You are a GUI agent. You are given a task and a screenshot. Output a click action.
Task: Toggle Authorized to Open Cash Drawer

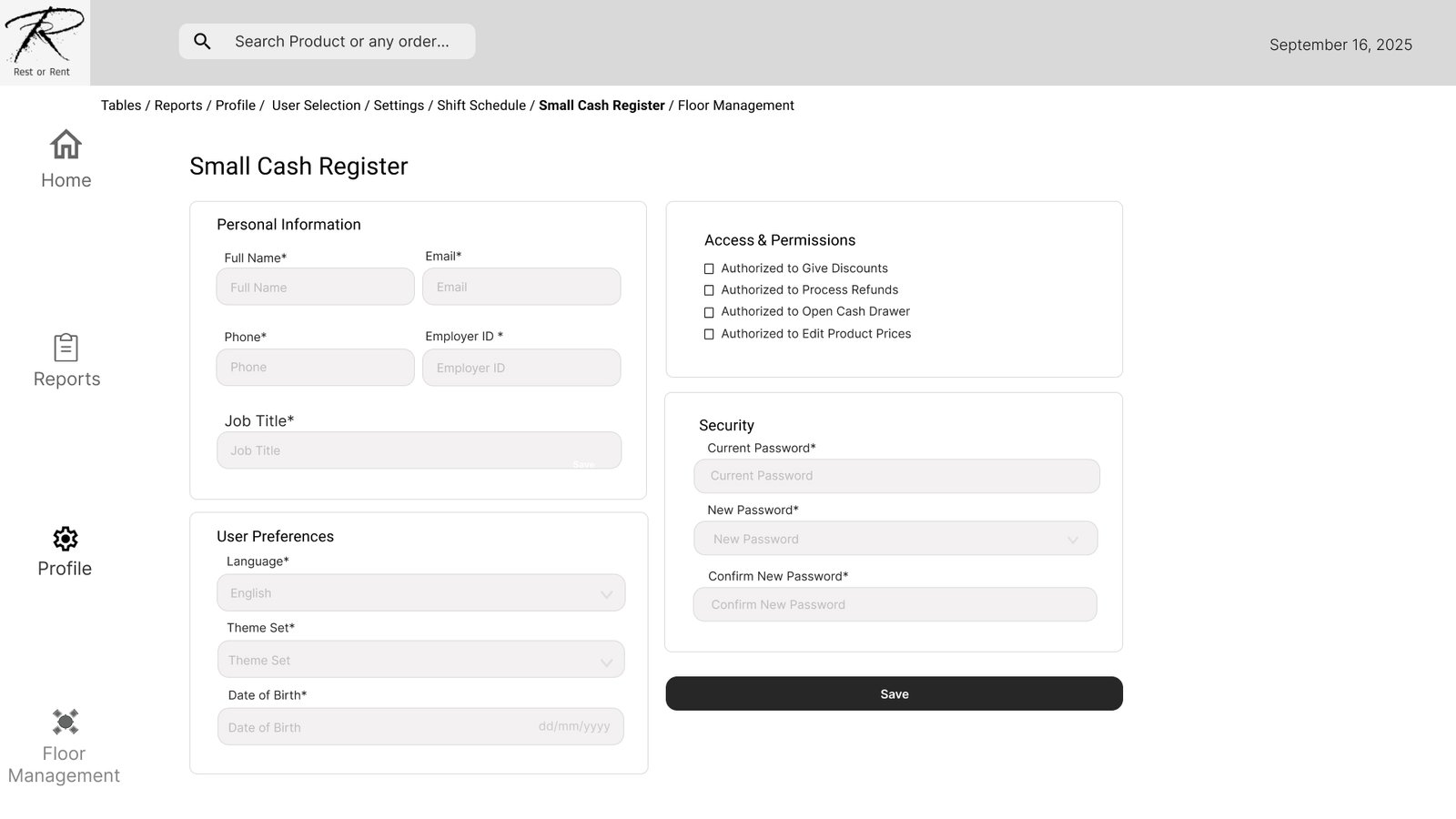click(709, 312)
